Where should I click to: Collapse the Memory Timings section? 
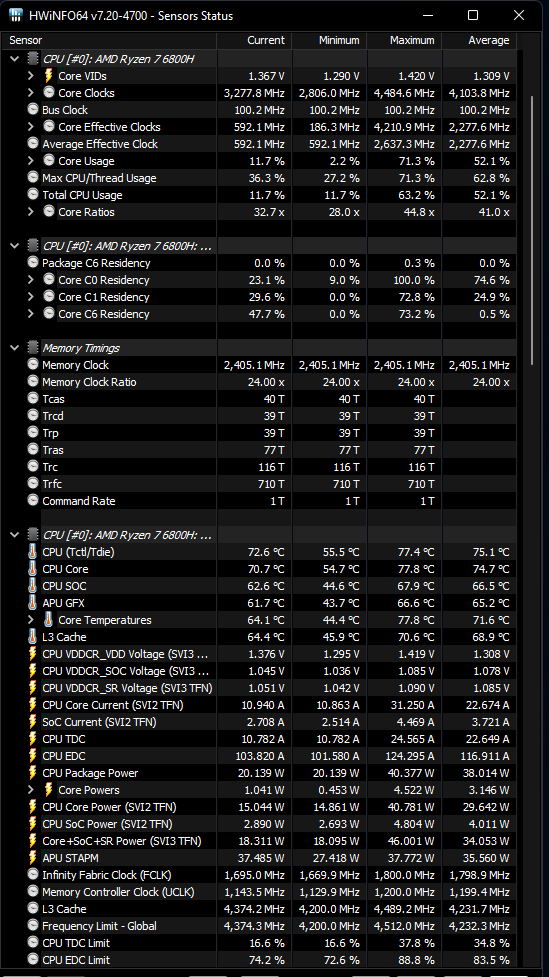[14, 348]
